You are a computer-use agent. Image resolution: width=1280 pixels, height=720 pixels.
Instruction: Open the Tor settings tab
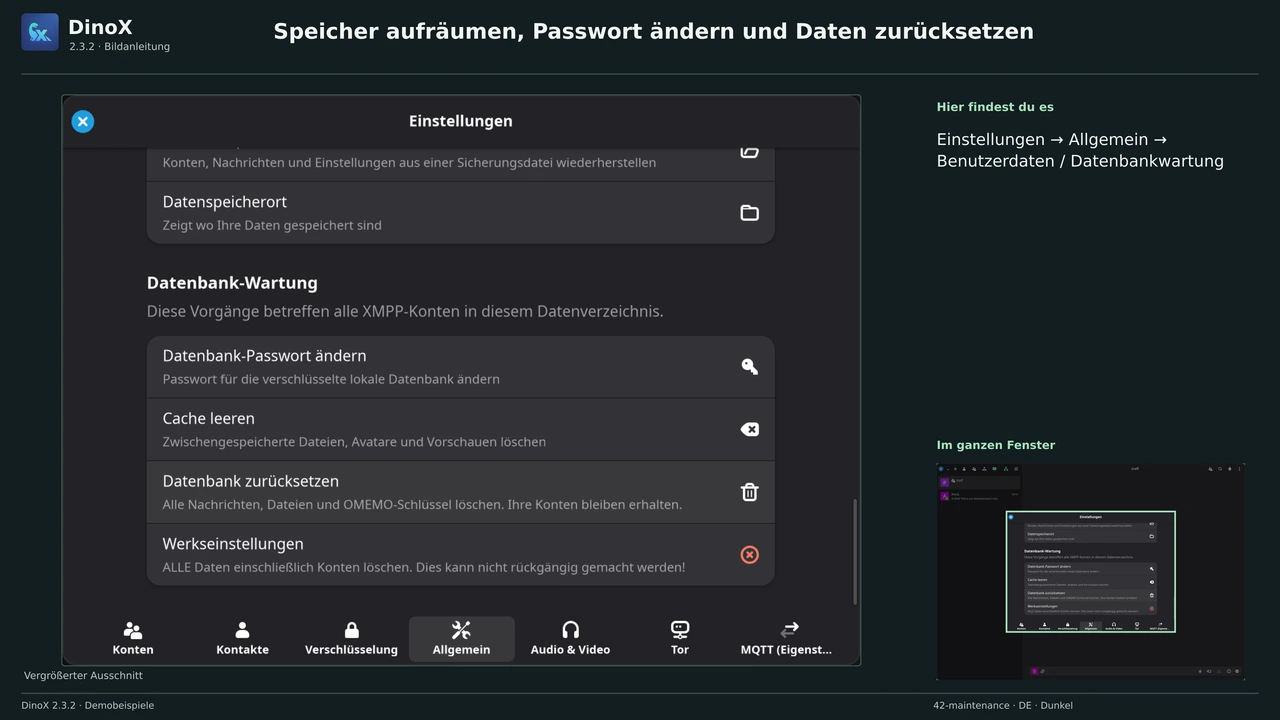[680, 639]
